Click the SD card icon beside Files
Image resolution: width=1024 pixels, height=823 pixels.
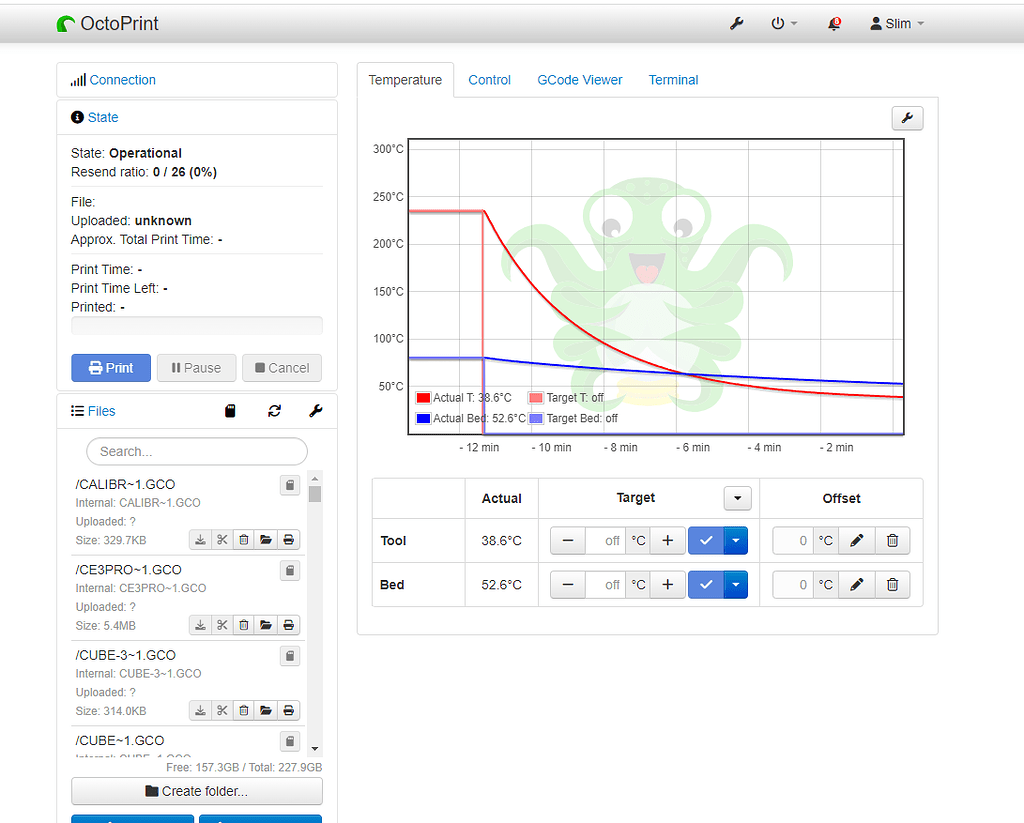(x=230, y=410)
